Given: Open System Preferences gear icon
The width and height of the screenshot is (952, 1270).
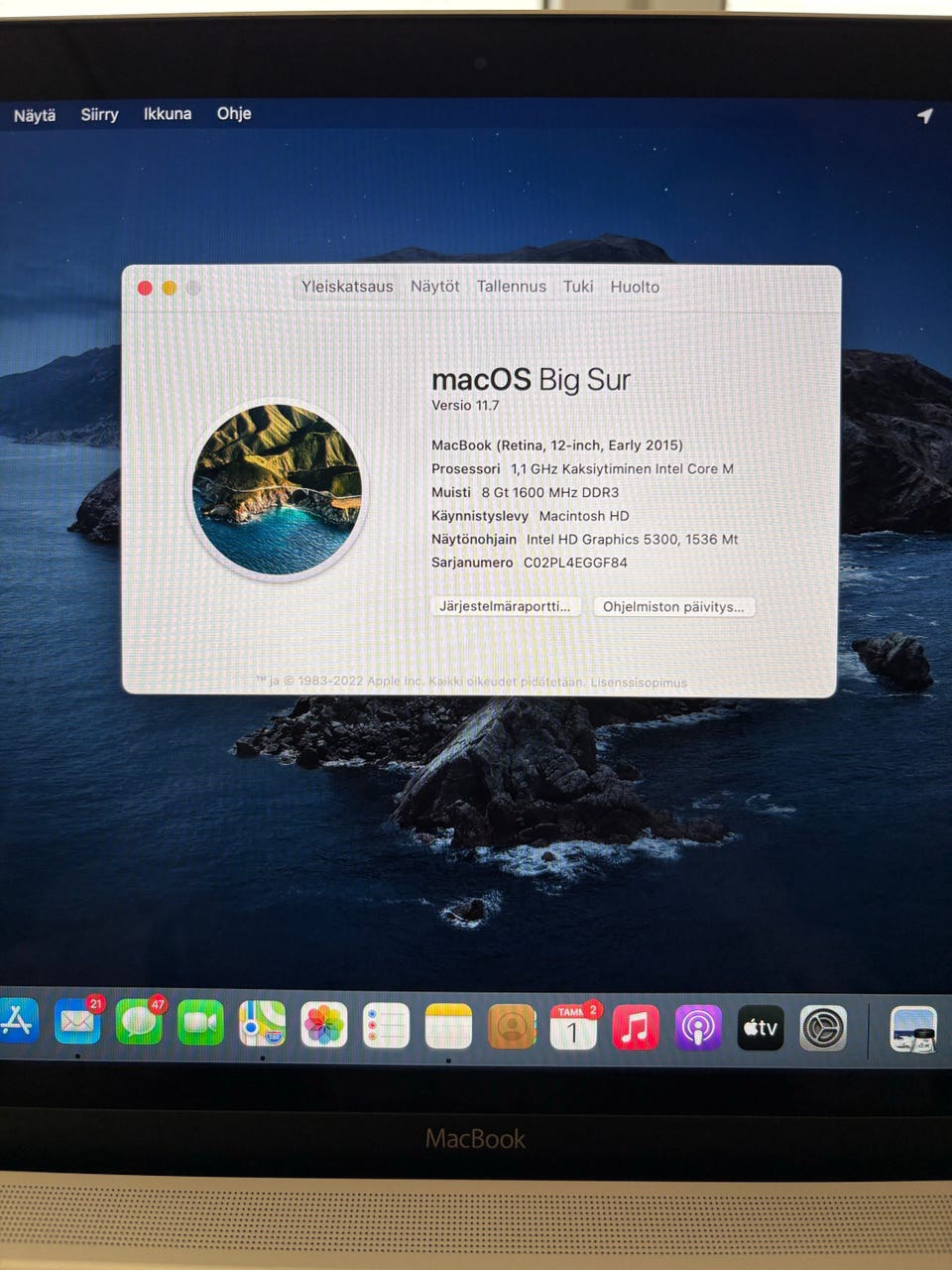Looking at the screenshot, I should coord(823,1029).
